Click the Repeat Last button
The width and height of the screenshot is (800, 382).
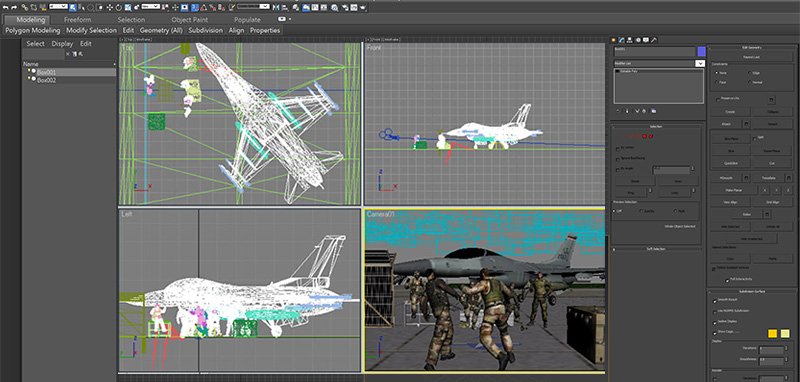point(751,57)
